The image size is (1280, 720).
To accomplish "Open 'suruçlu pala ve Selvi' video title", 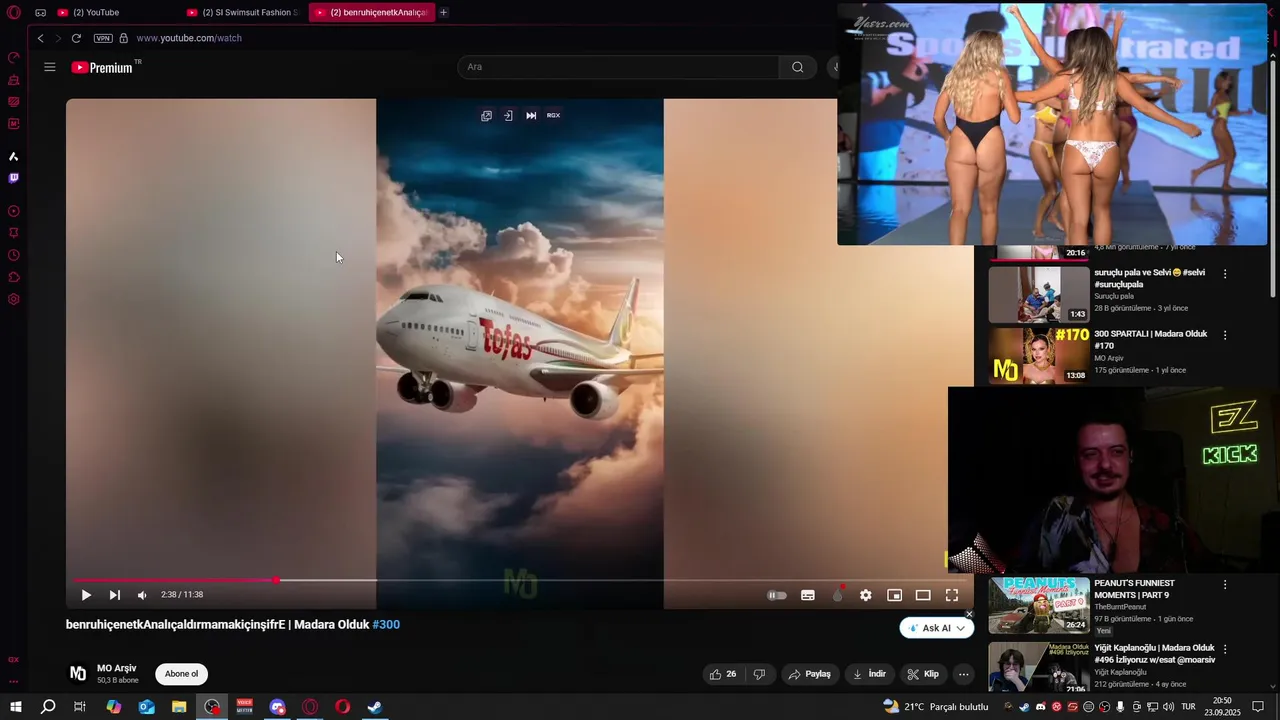I will coord(1149,278).
